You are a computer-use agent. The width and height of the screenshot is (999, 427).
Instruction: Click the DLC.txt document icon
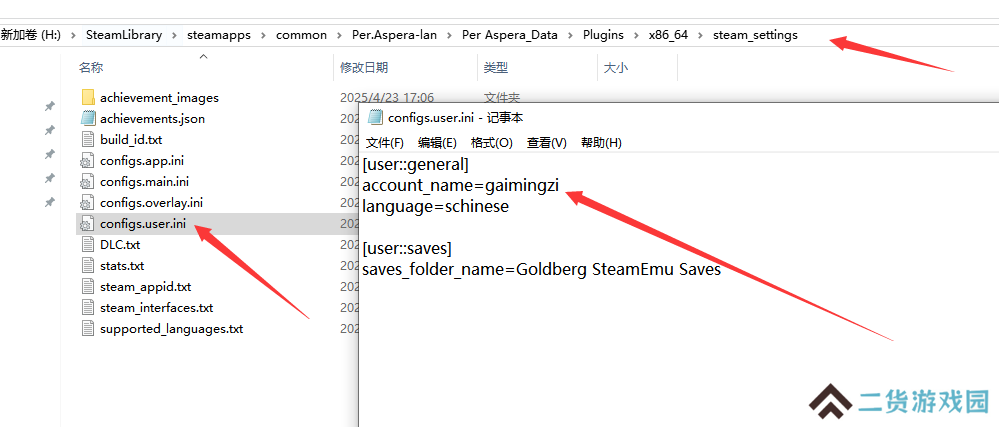click(88, 245)
